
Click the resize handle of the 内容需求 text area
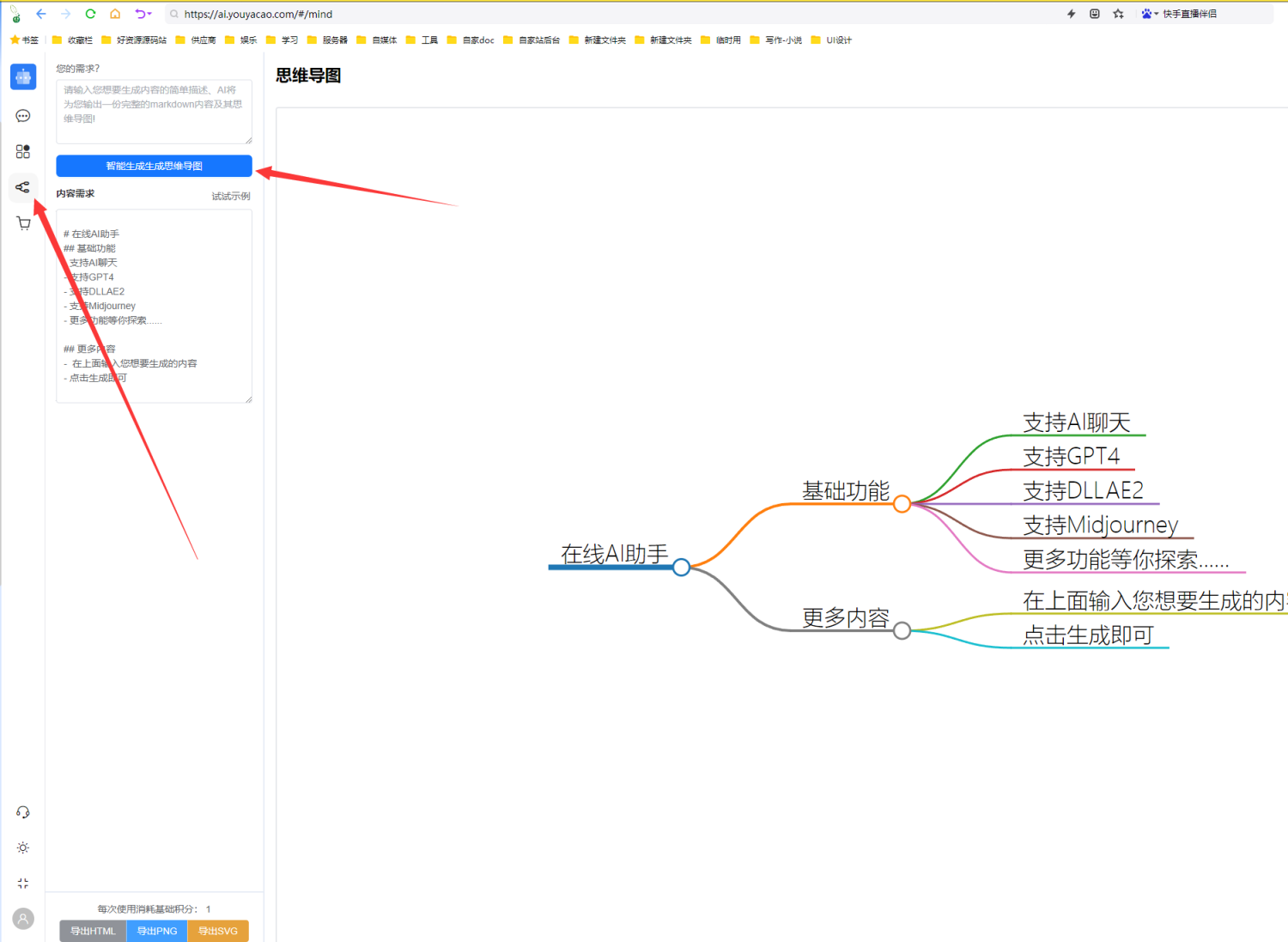[x=248, y=398]
